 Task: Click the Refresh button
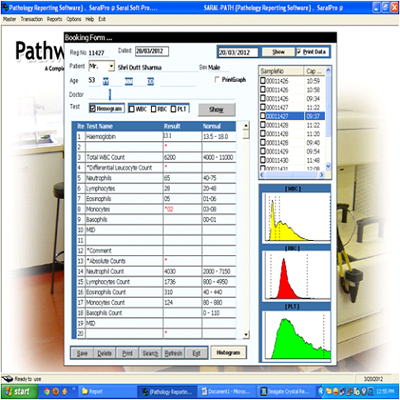pos(173,353)
